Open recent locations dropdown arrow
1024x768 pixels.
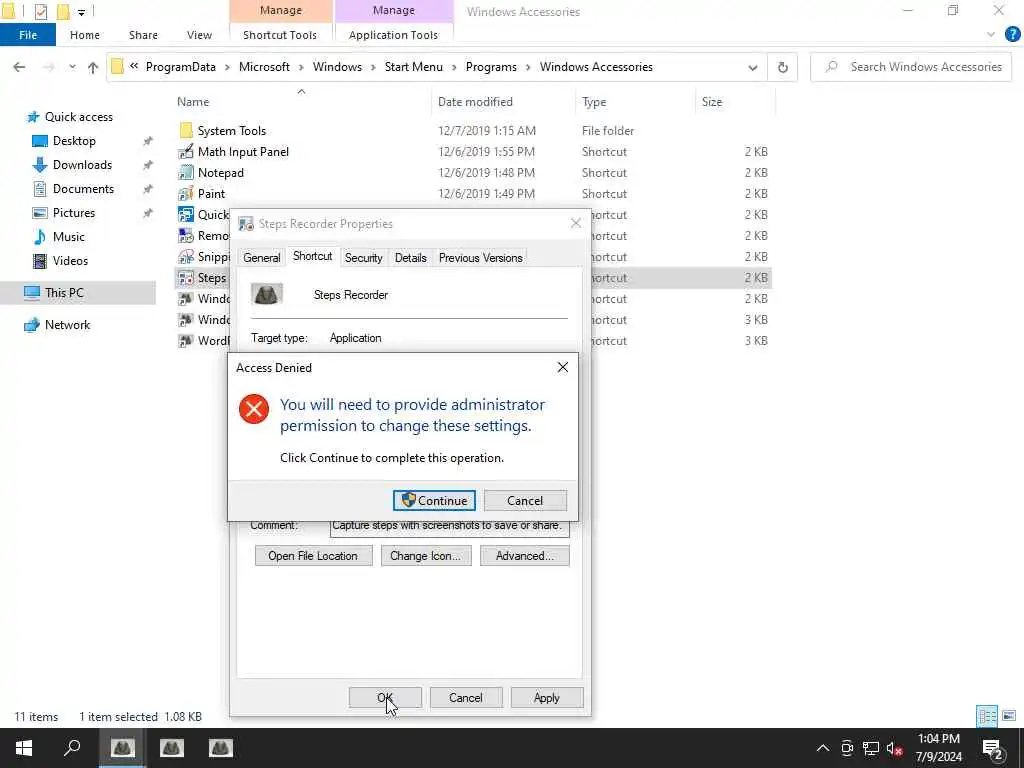pyautogui.click(x=72, y=67)
